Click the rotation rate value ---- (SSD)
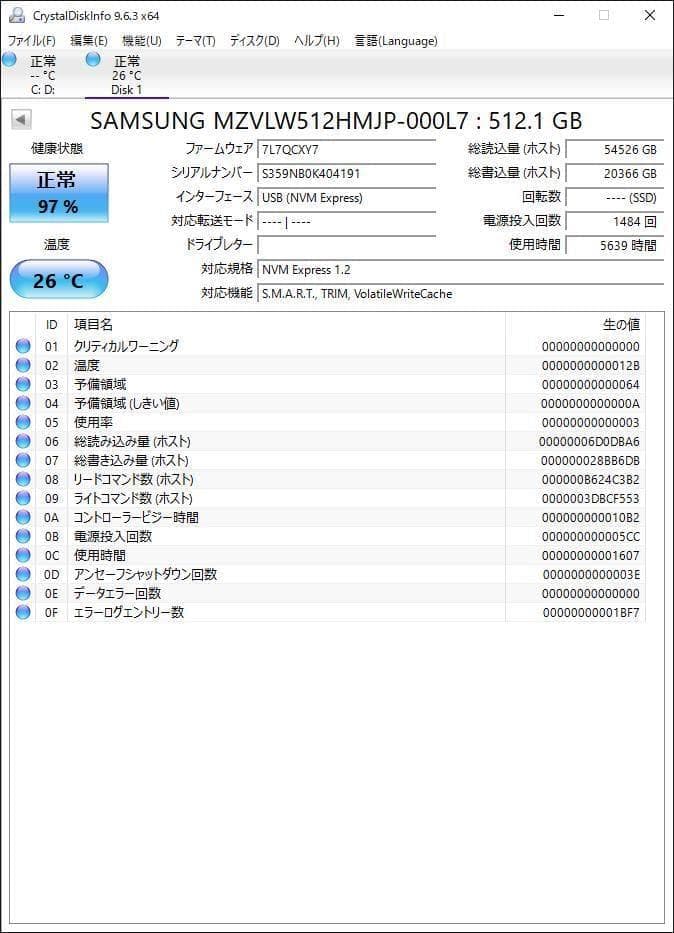The height and width of the screenshot is (933, 674). point(614,198)
